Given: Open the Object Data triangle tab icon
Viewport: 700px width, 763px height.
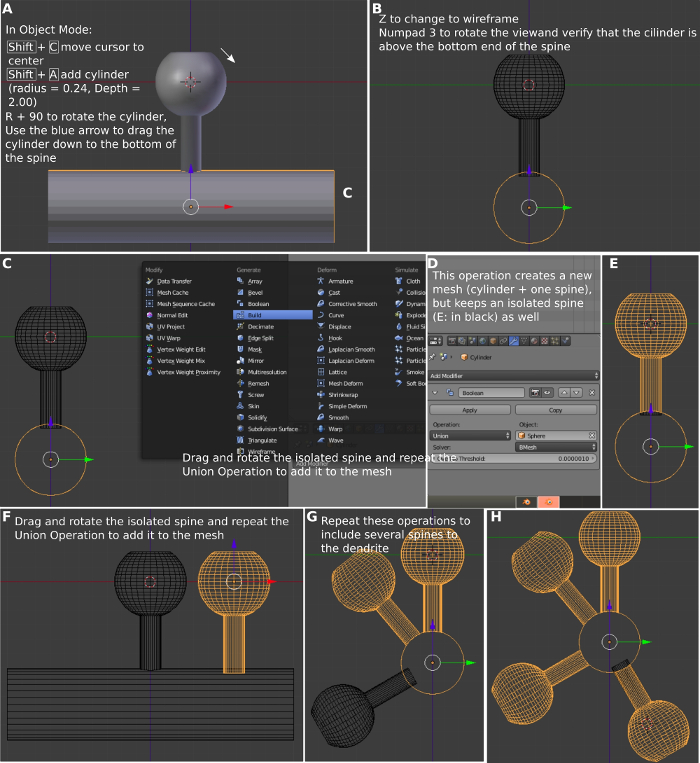Looking at the screenshot, I should [524, 341].
